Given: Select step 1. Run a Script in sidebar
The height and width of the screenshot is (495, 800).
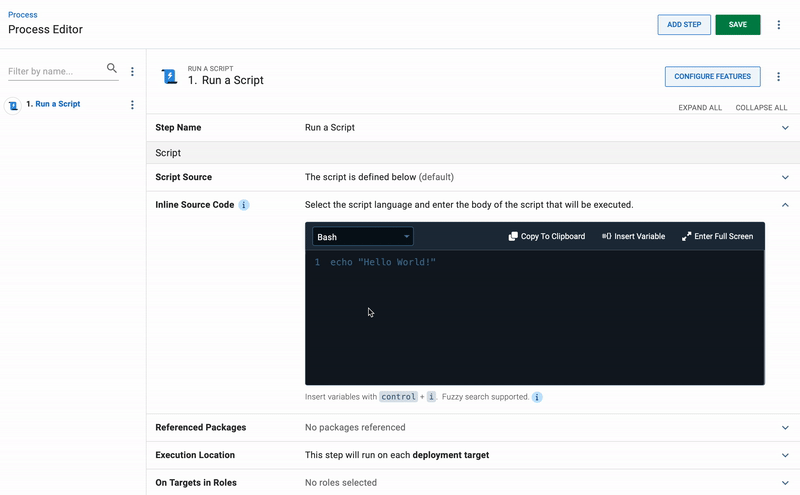Looking at the screenshot, I should [54, 104].
